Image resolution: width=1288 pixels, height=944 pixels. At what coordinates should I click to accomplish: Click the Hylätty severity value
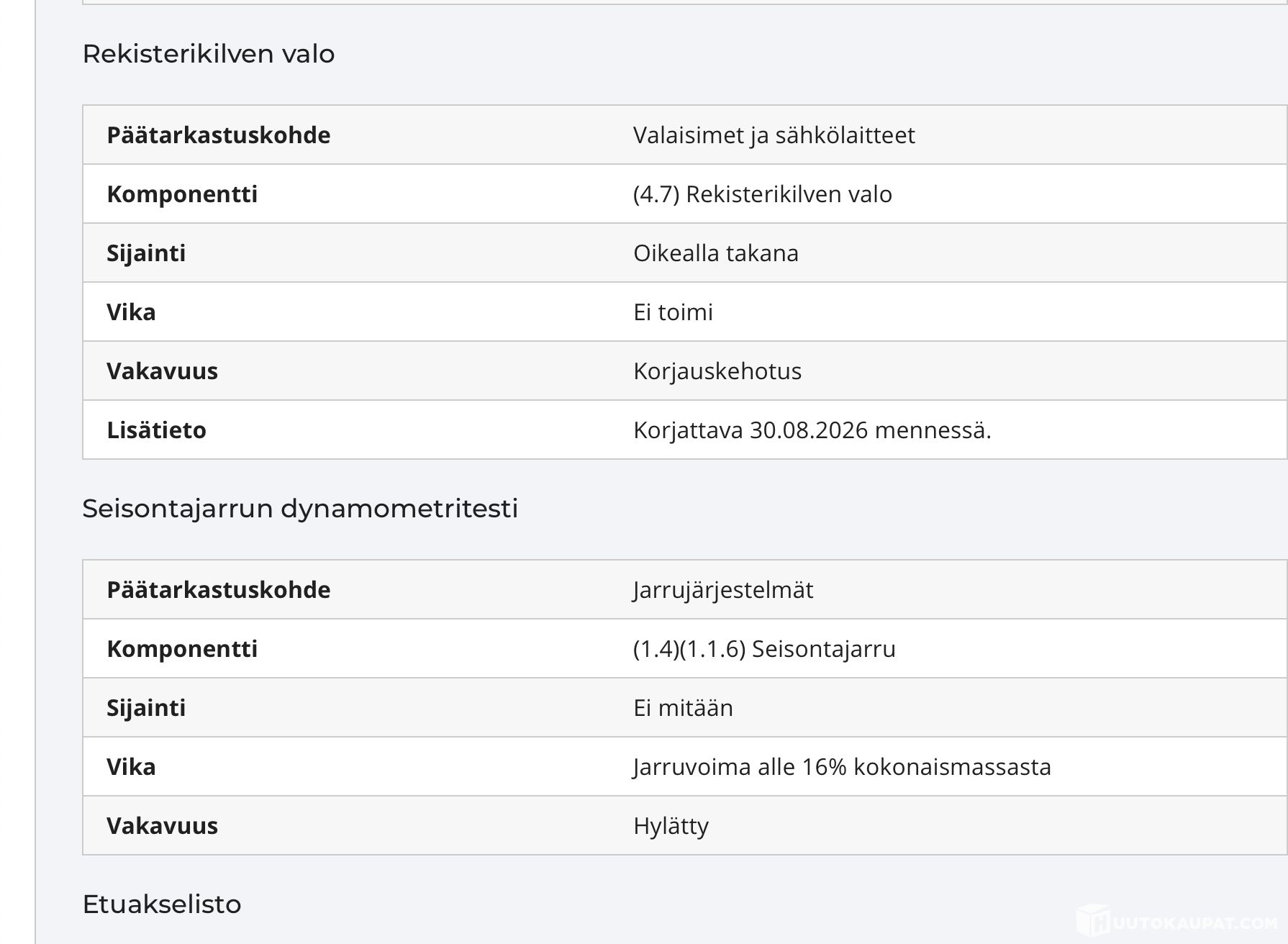click(x=671, y=826)
